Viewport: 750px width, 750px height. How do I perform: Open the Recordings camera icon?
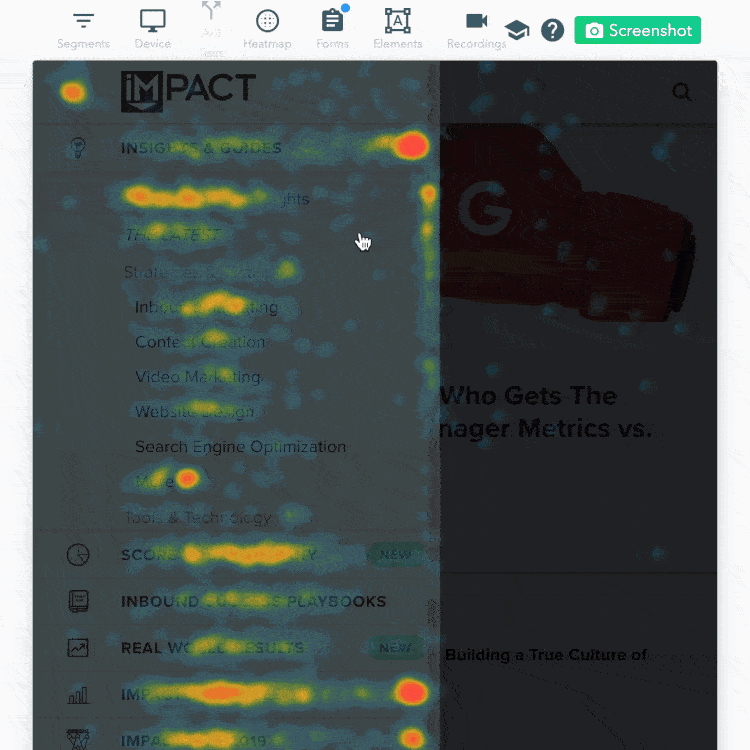(476, 21)
